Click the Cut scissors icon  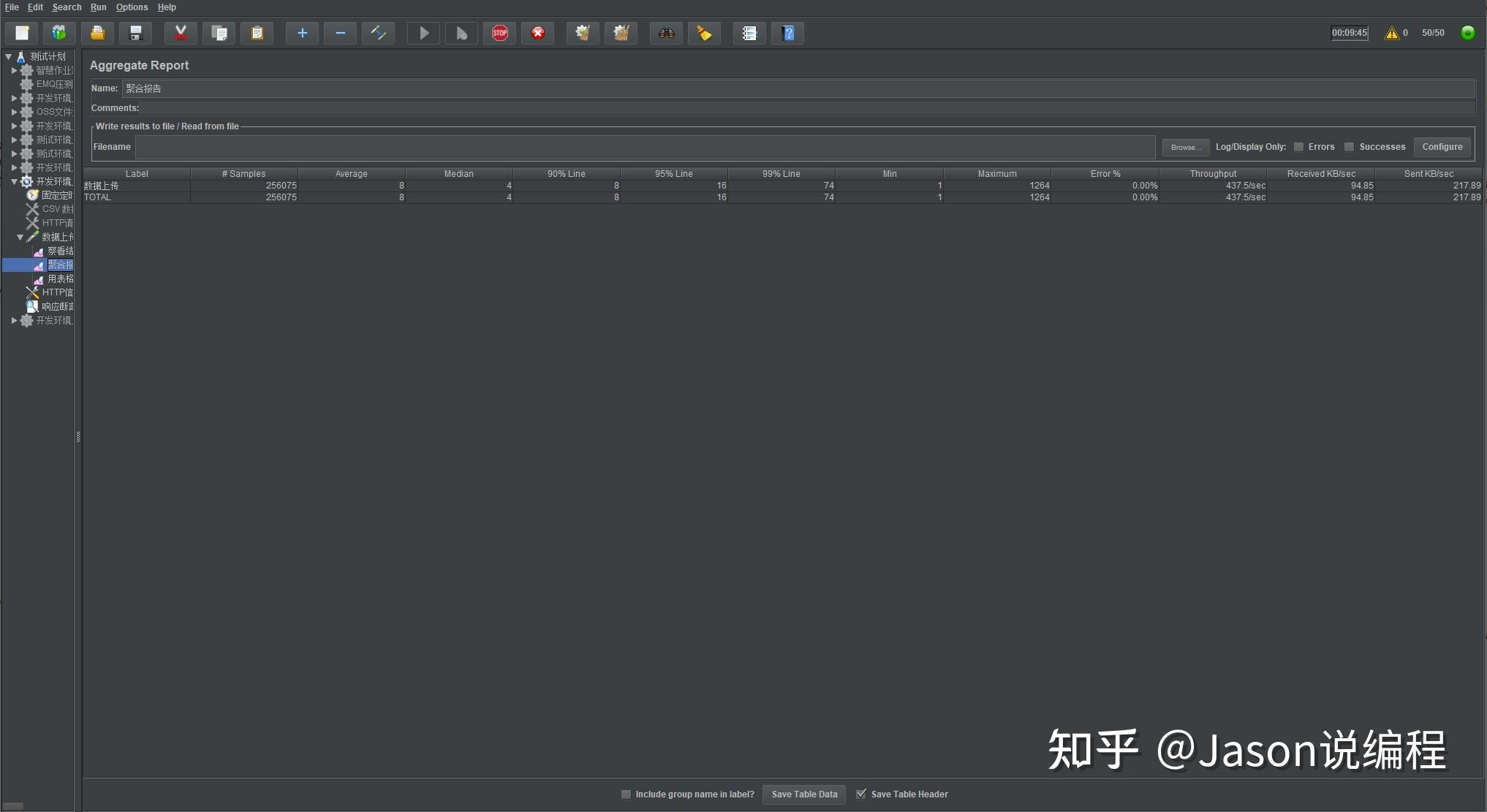tap(181, 33)
